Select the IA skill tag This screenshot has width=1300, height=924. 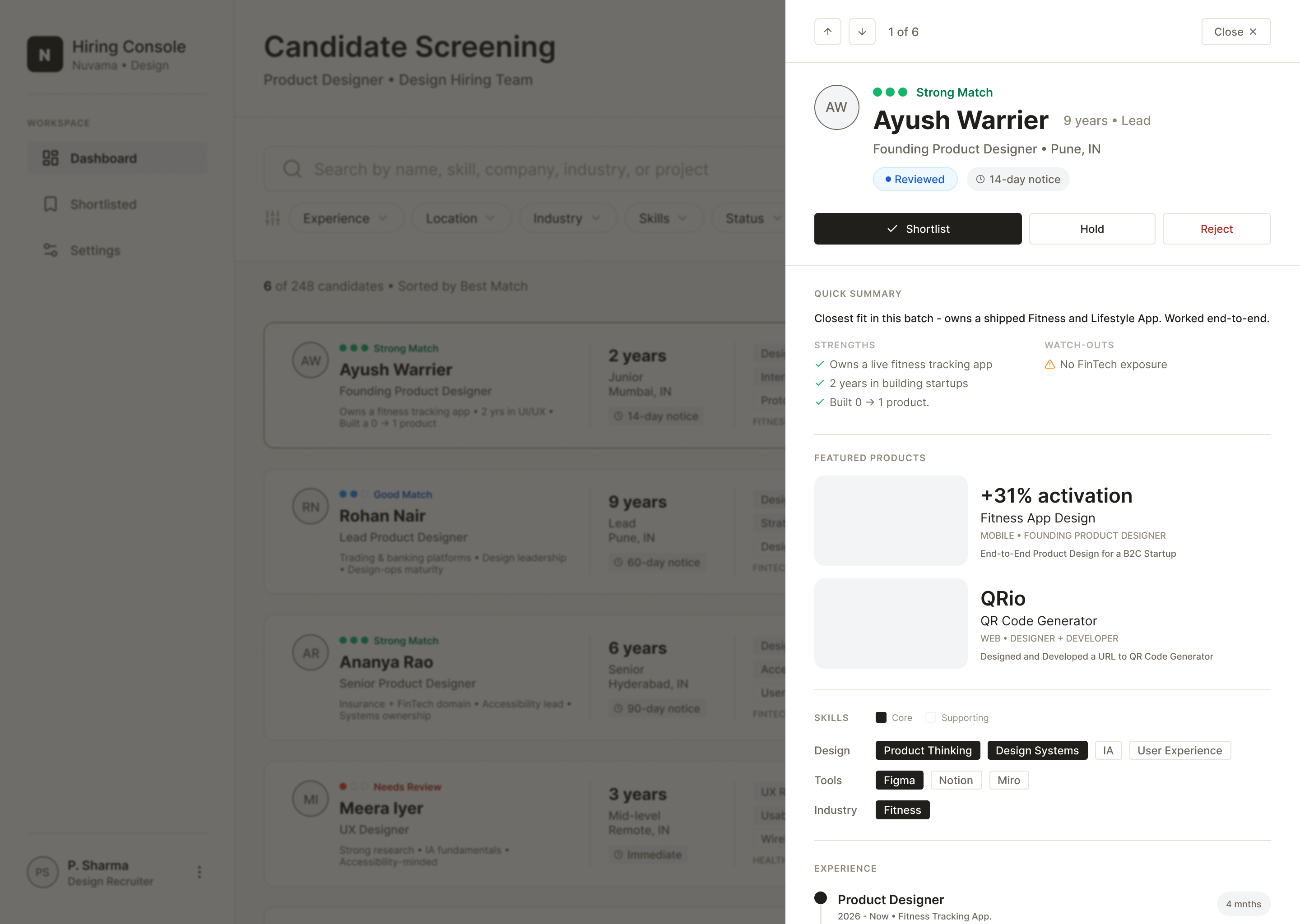point(1108,750)
